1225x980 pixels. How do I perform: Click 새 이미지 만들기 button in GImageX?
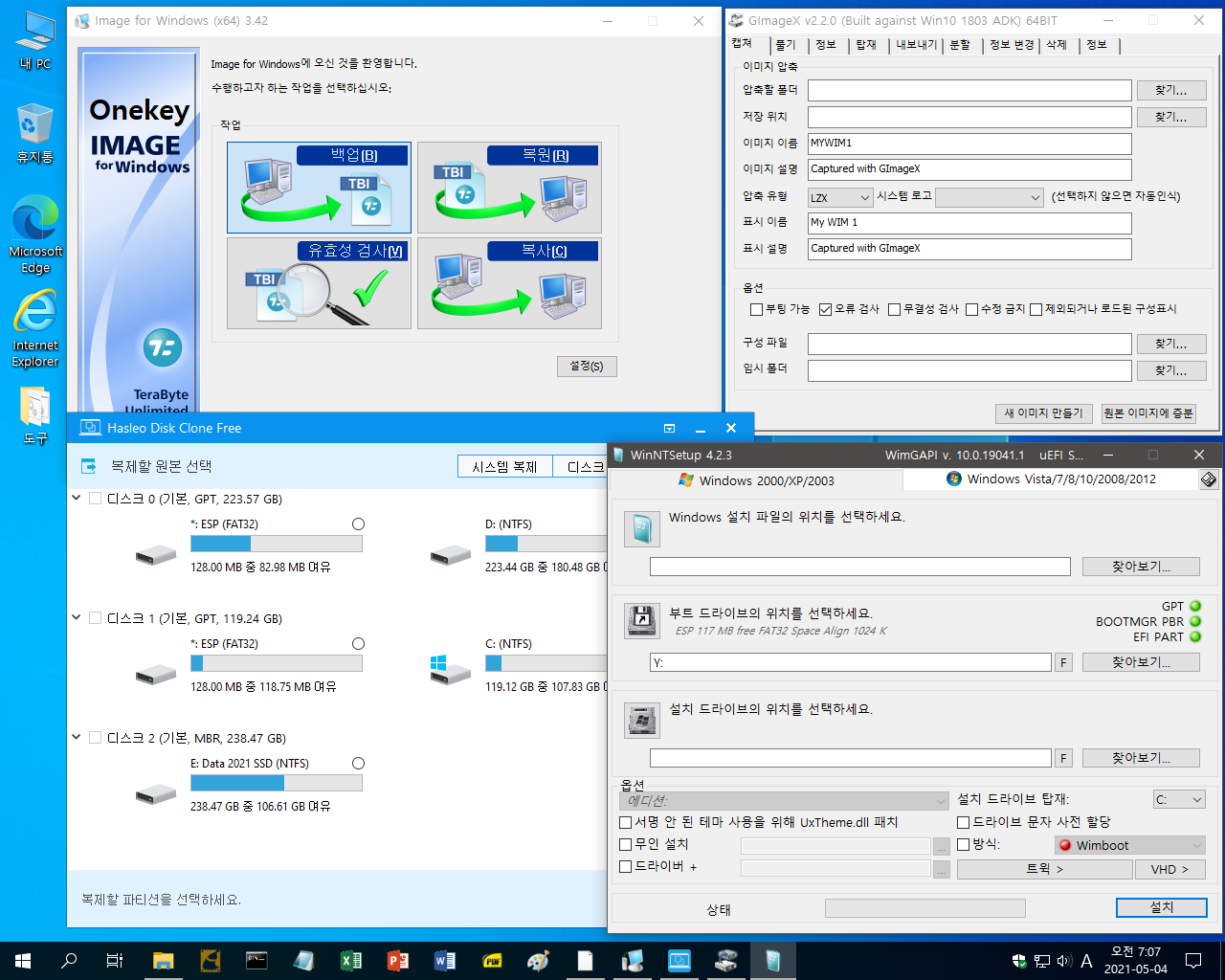click(1043, 412)
